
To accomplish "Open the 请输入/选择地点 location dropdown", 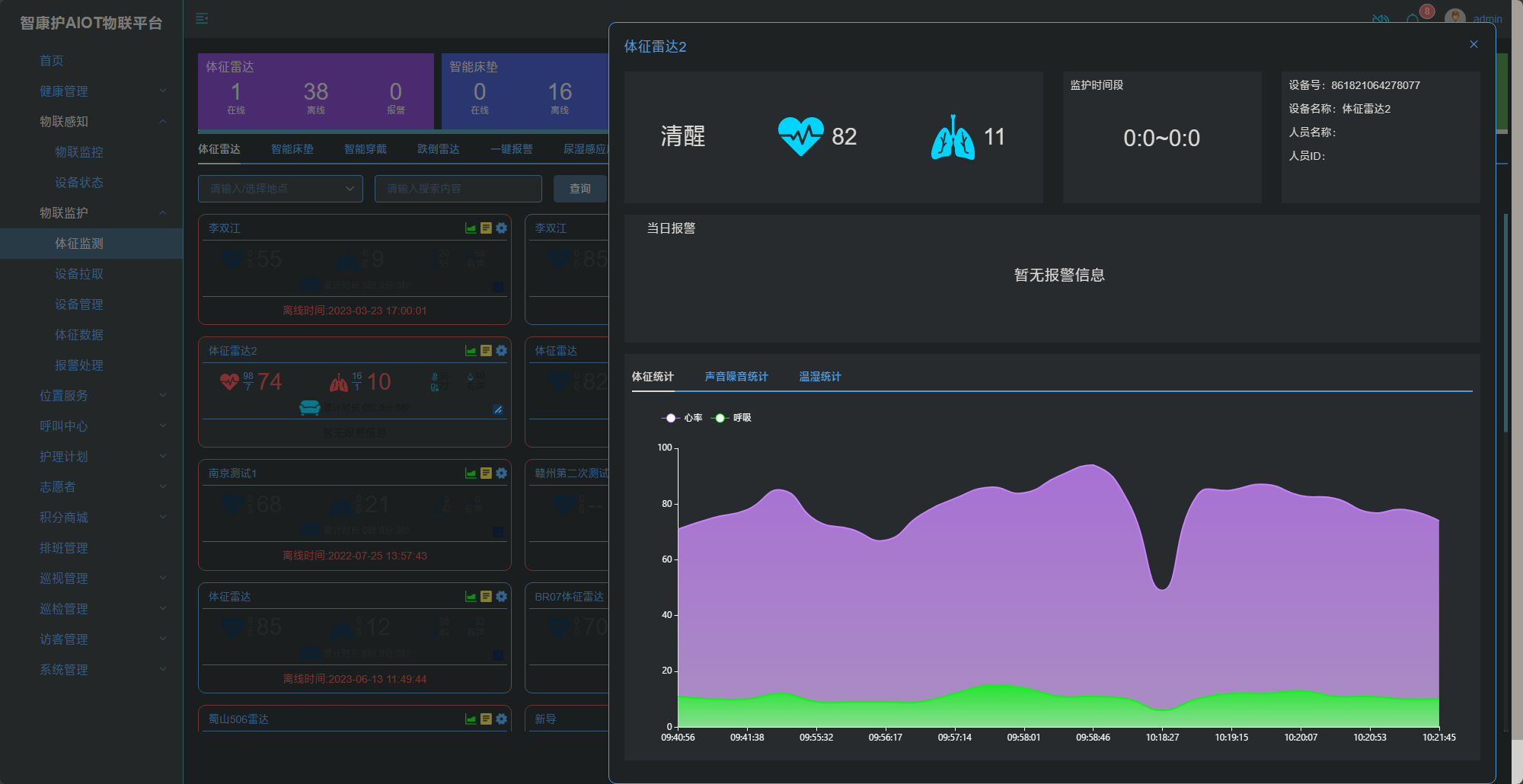I will coord(280,189).
